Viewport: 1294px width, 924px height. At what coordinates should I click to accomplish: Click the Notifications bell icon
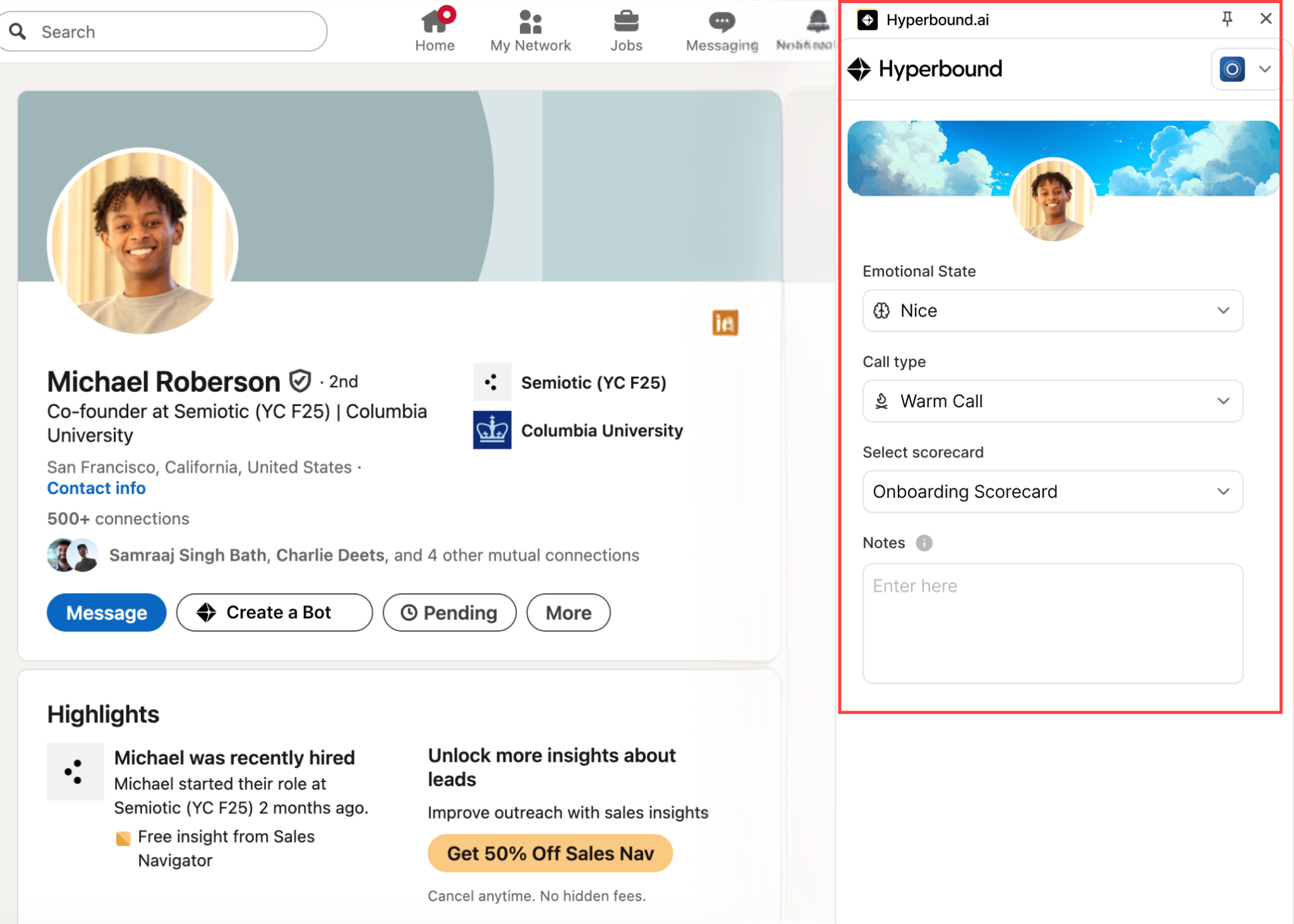(x=818, y=21)
